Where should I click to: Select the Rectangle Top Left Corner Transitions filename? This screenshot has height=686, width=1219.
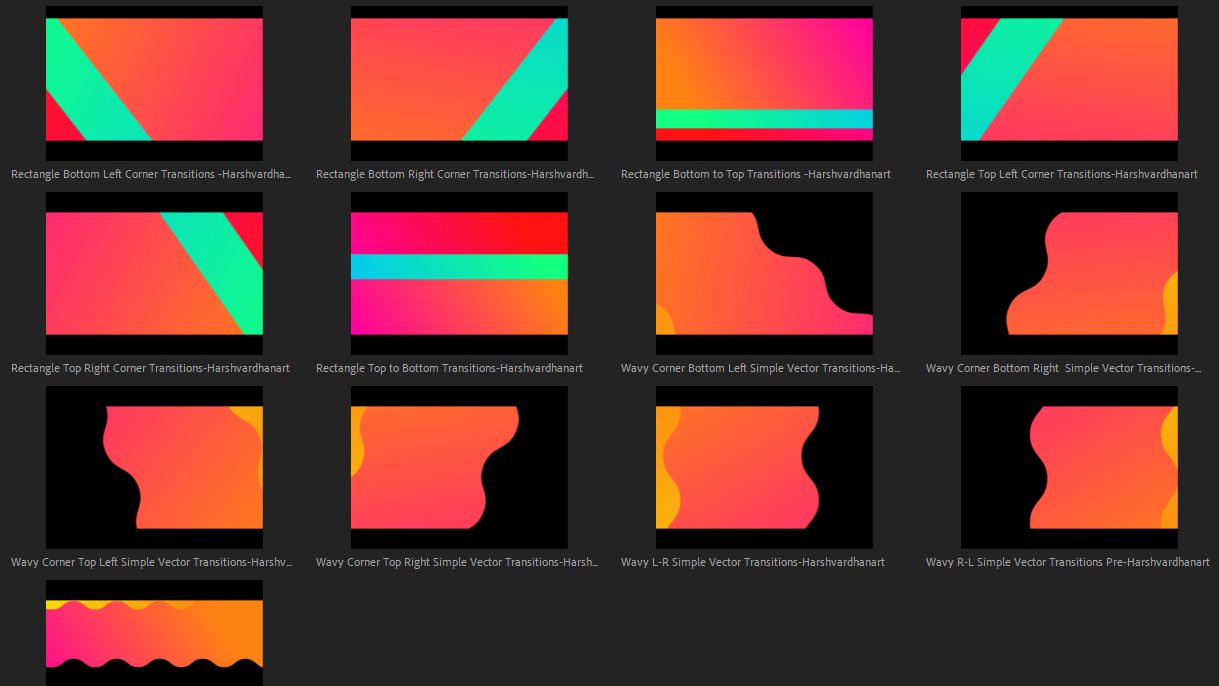click(1067, 174)
